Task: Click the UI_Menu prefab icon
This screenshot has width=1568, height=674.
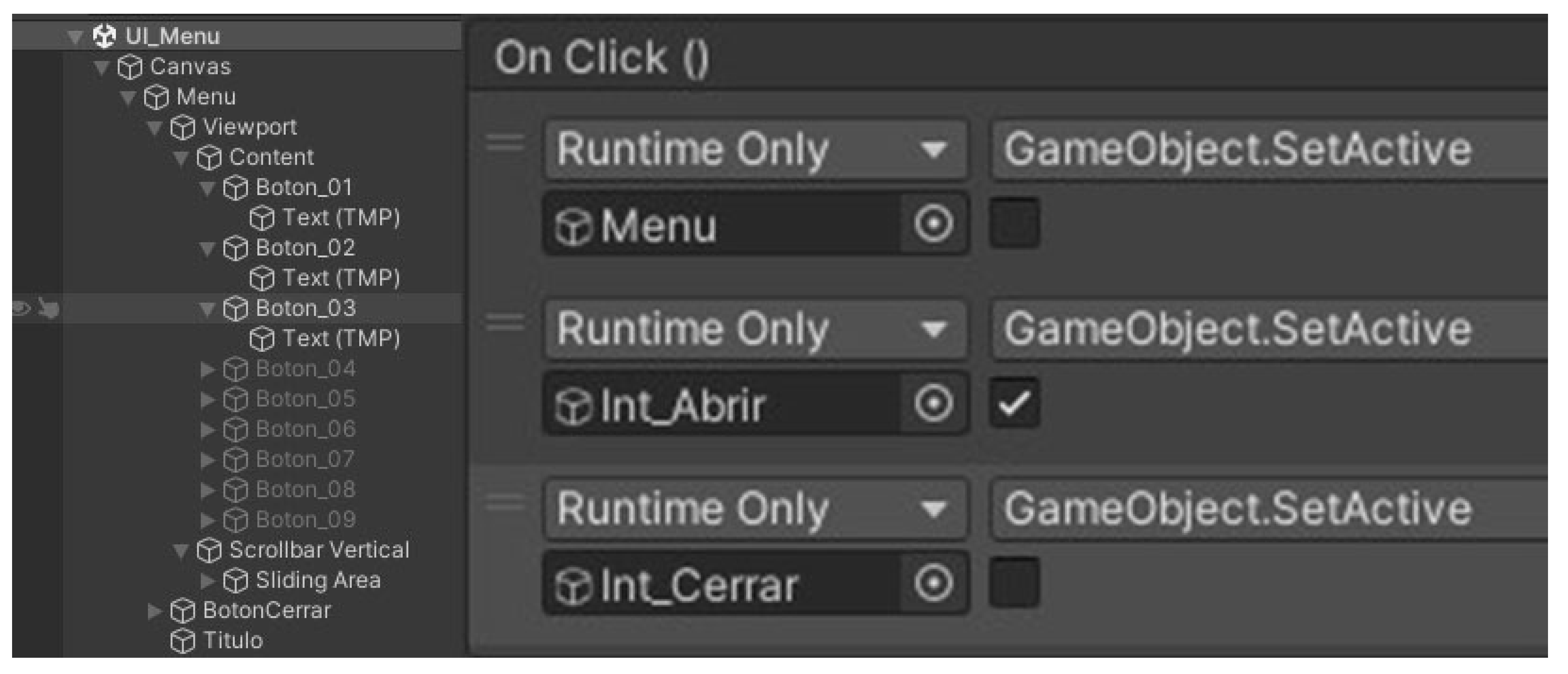Action: click(x=104, y=36)
